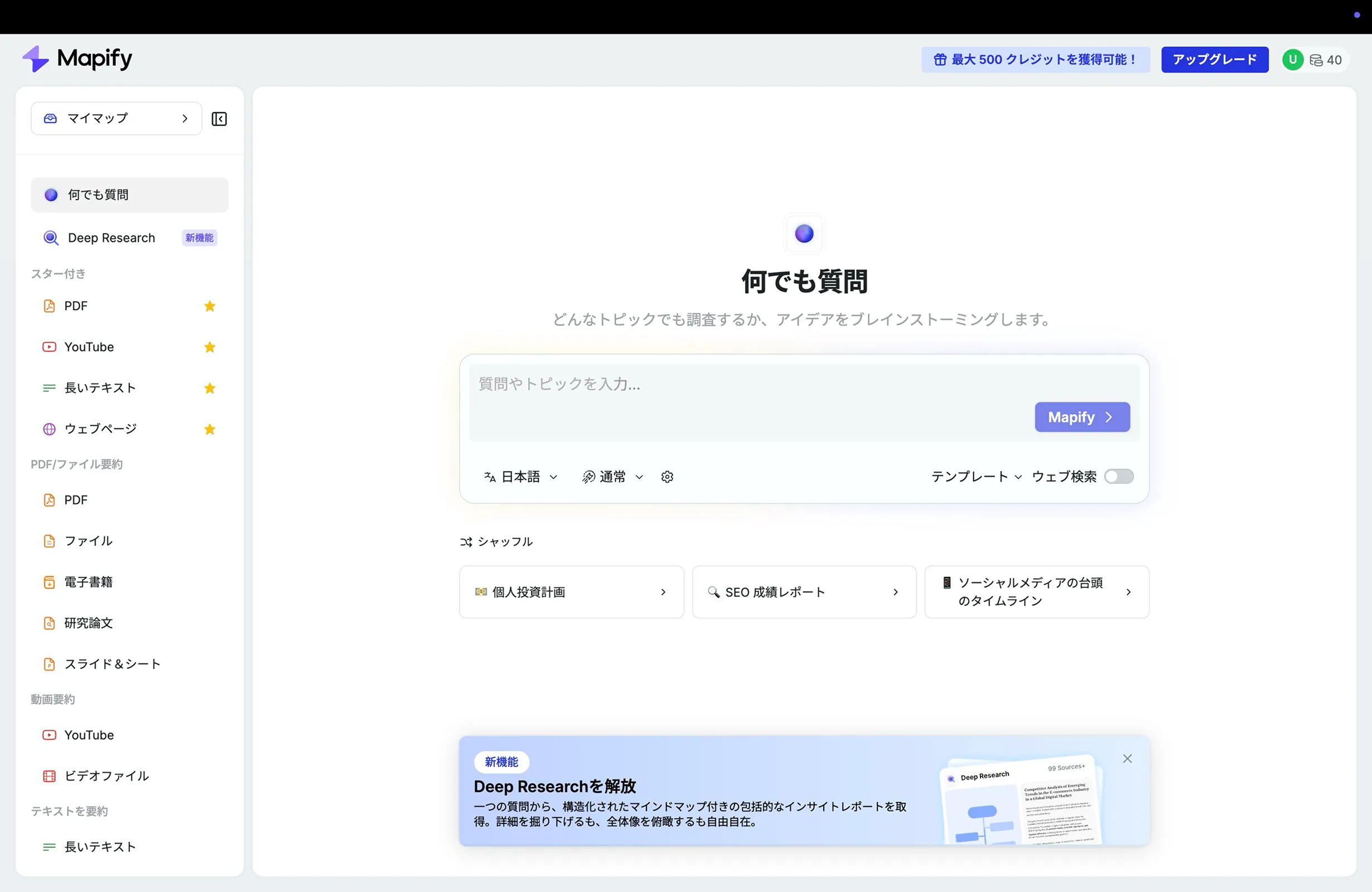
Task: Click the shuffle icon beside シャッフル
Action: click(465, 542)
